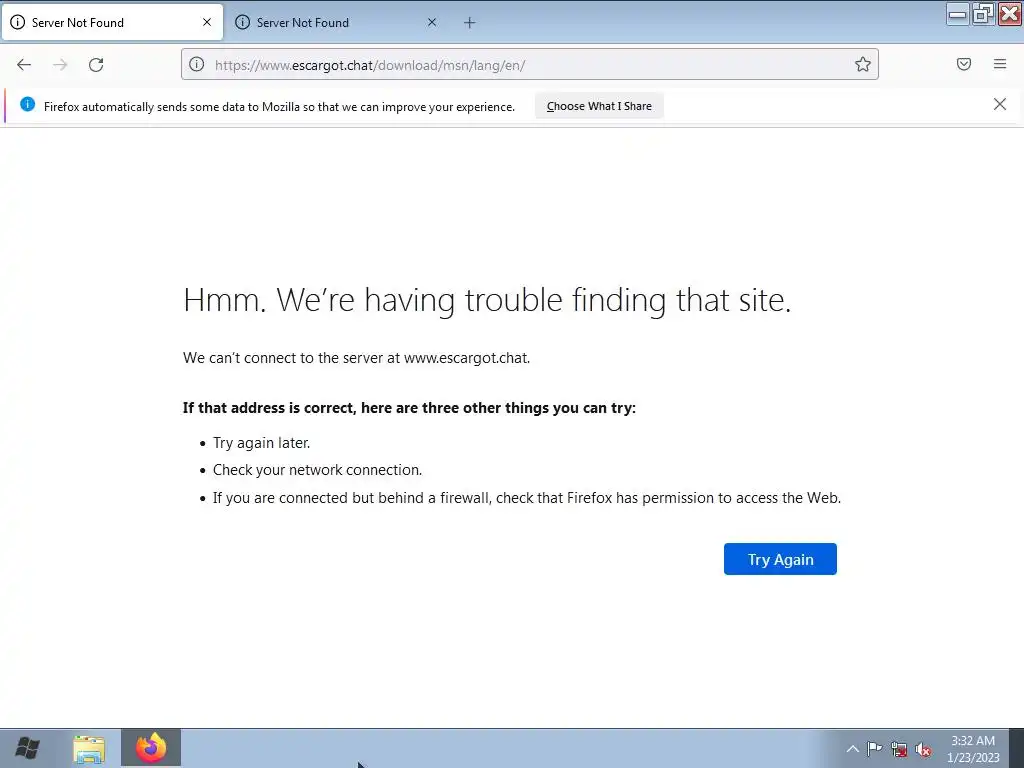1024x768 pixels.
Task: Open the clock showing 3:32 AM
Action: 972,749
